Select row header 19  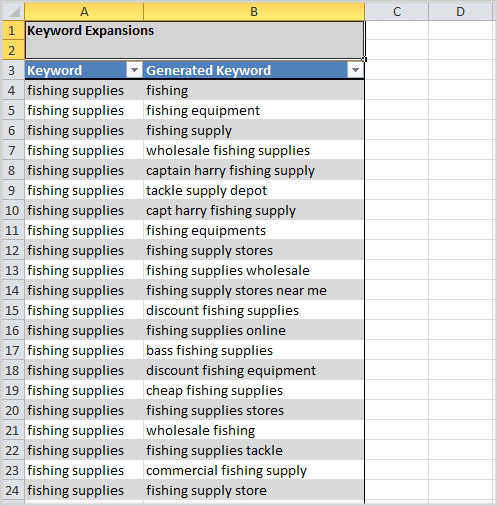12,390
